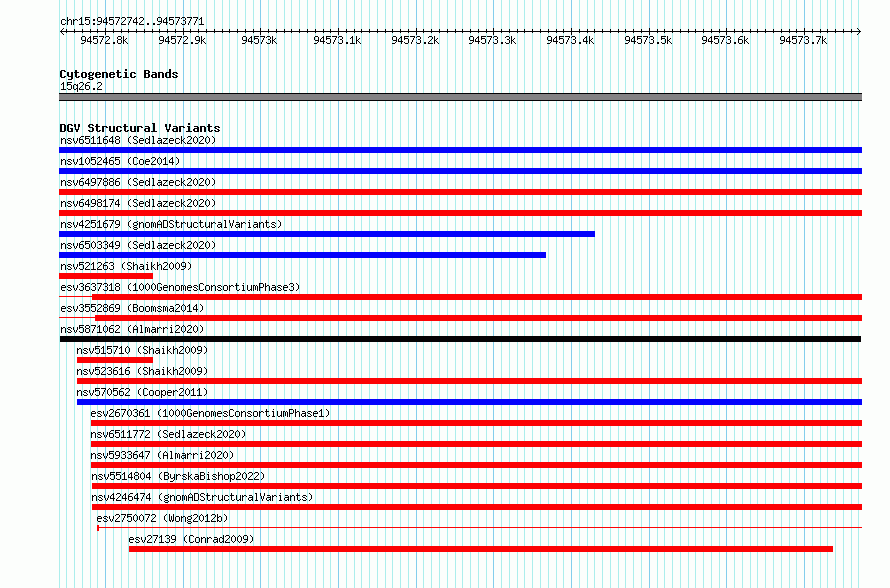This screenshot has height=588, width=890.
Task: Click the nsv570562 (Cooper2011) blue bar
Action: 469,402
